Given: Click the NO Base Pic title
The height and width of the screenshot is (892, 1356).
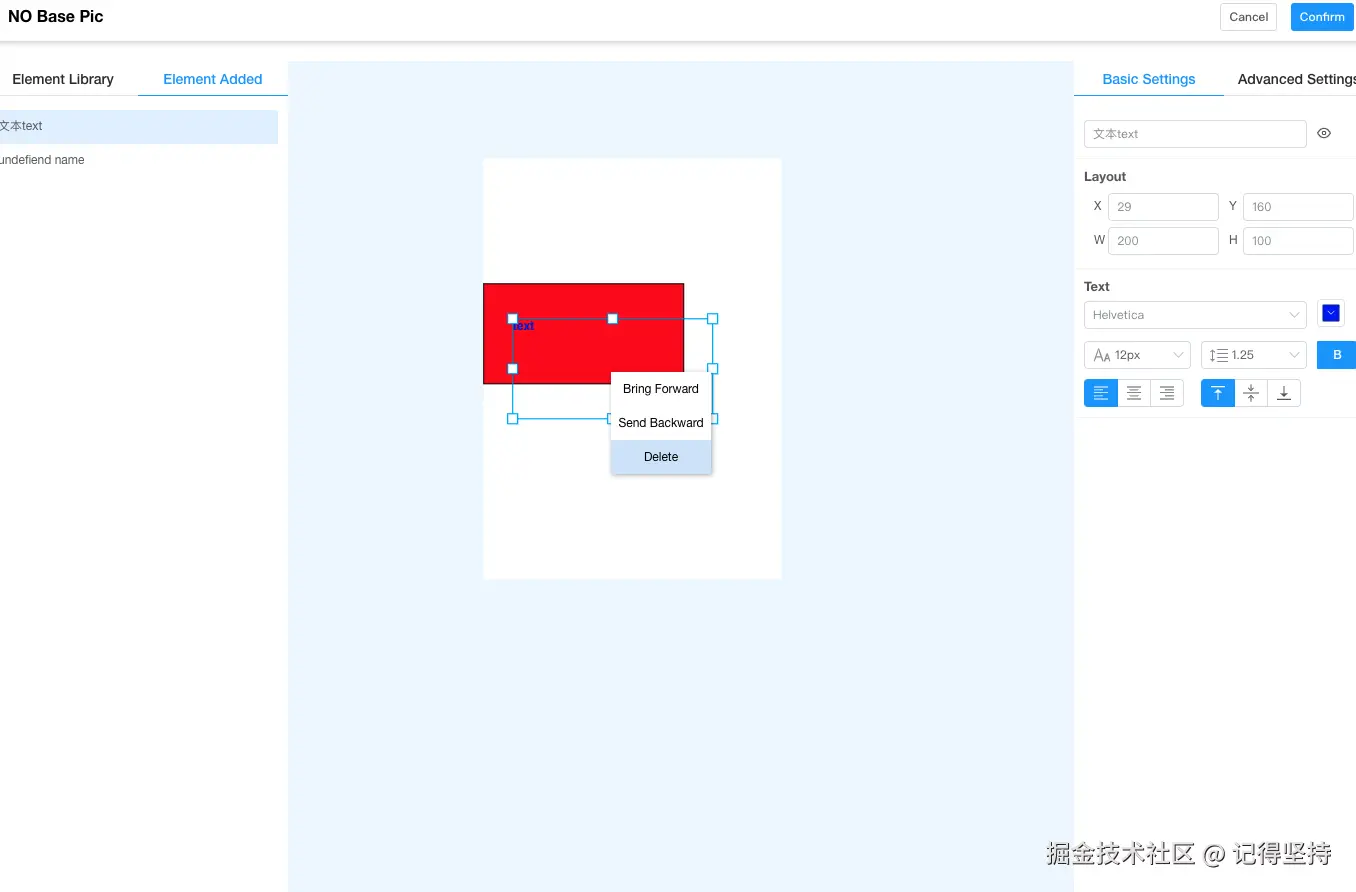Looking at the screenshot, I should click(56, 17).
